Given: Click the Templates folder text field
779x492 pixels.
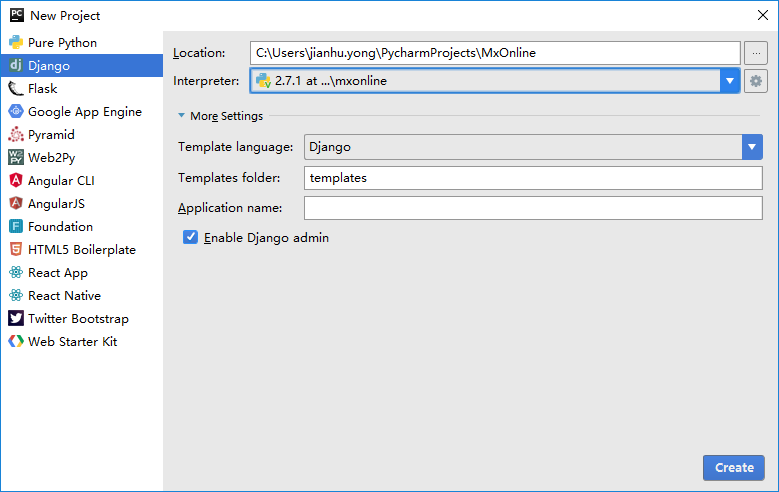Looking at the screenshot, I should (x=533, y=178).
